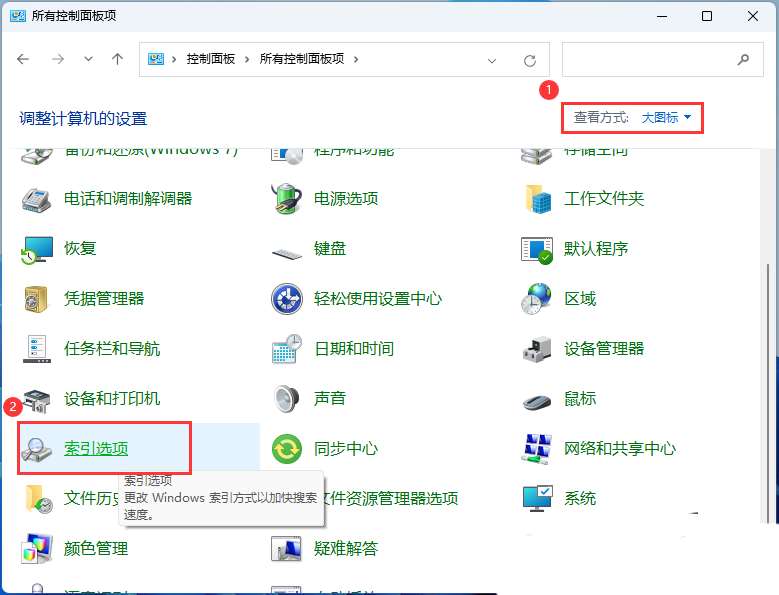Open the 系统 monitor icon
Image resolution: width=779 pixels, height=595 pixels.
click(x=538, y=498)
